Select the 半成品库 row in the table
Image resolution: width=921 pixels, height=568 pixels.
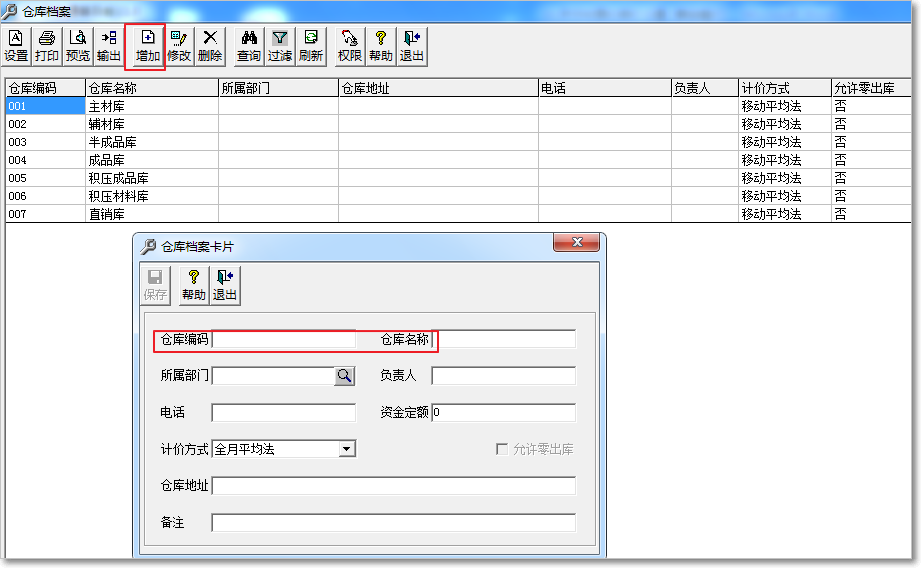tap(112, 142)
